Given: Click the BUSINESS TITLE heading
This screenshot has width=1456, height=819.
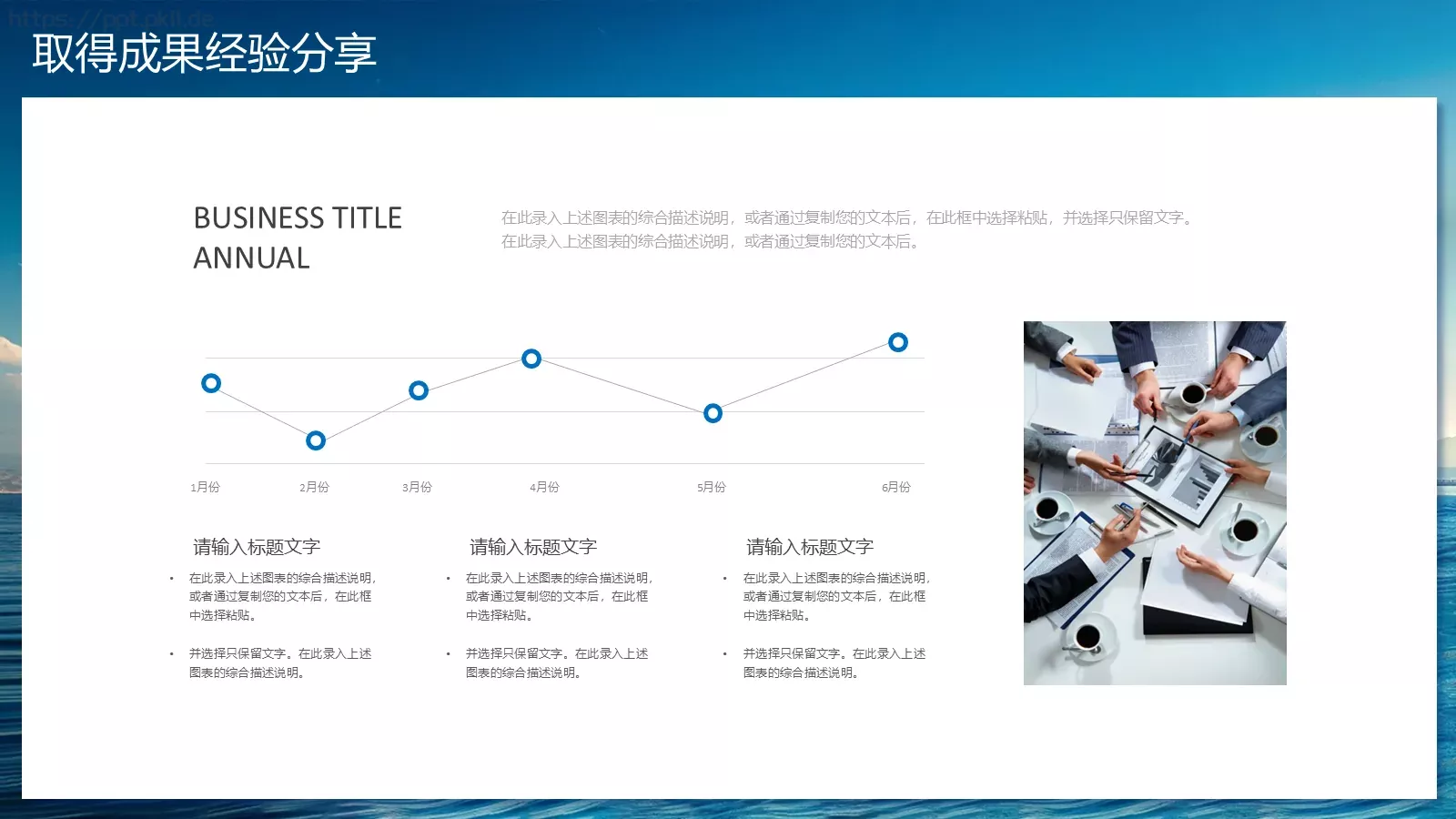Looking at the screenshot, I should point(298,218).
